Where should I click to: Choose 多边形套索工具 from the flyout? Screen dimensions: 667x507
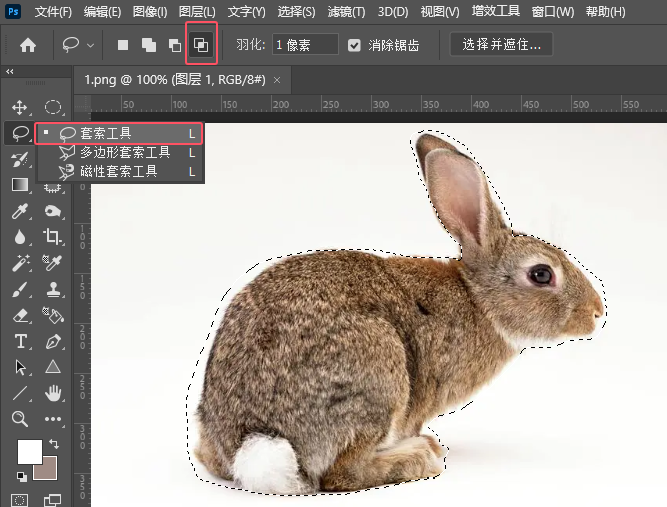pos(125,152)
